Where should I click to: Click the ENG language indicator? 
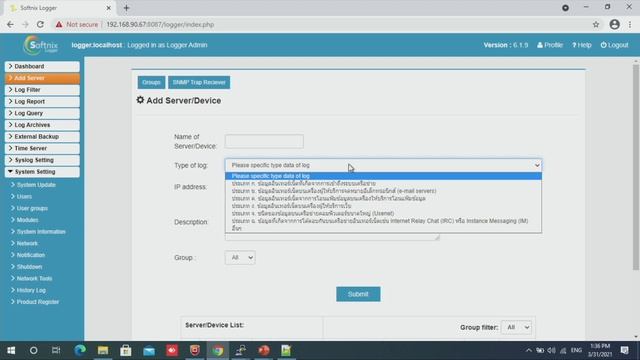(576, 350)
